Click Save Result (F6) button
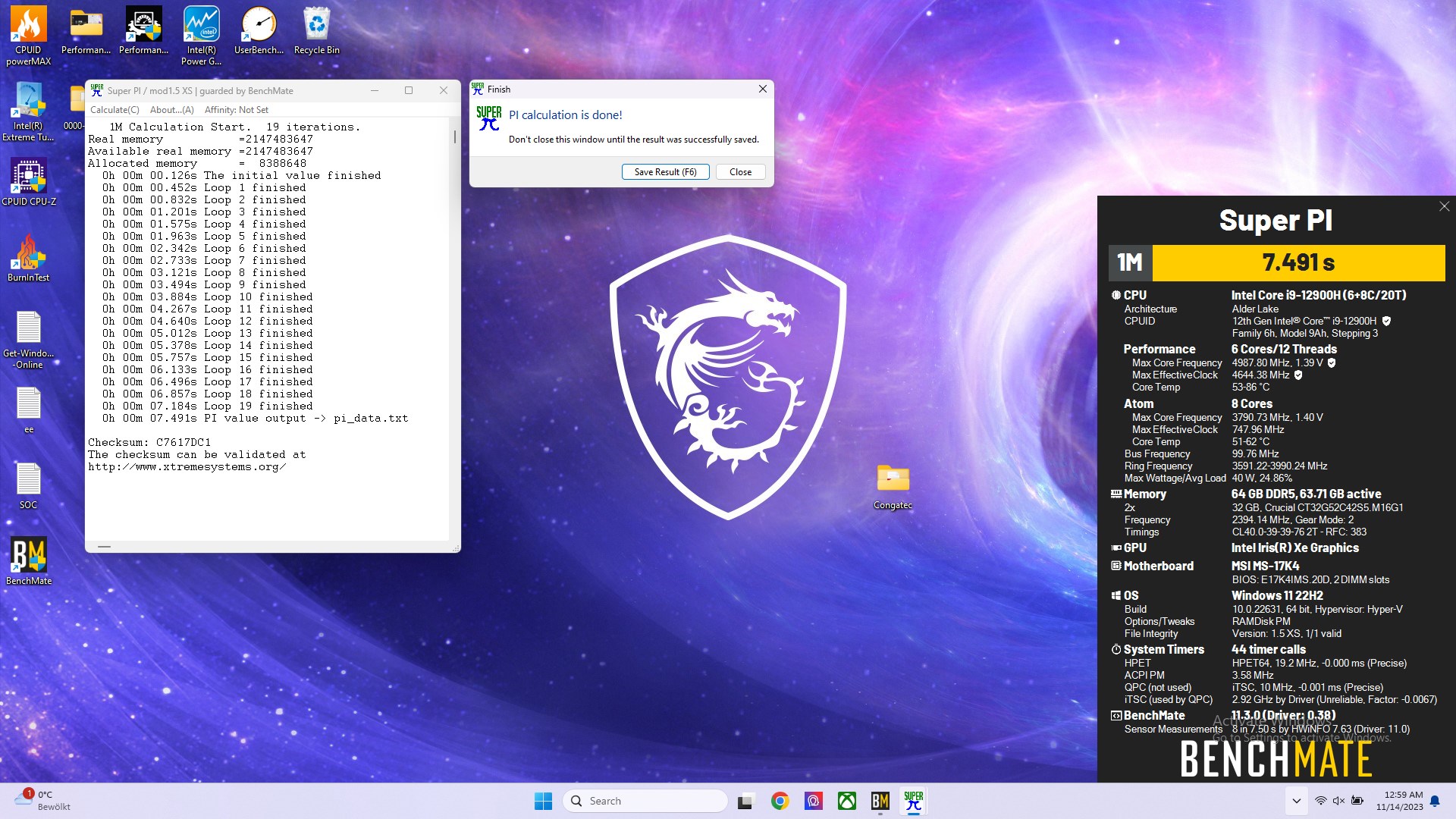Viewport: 1456px width, 819px height. coord(665,172)
